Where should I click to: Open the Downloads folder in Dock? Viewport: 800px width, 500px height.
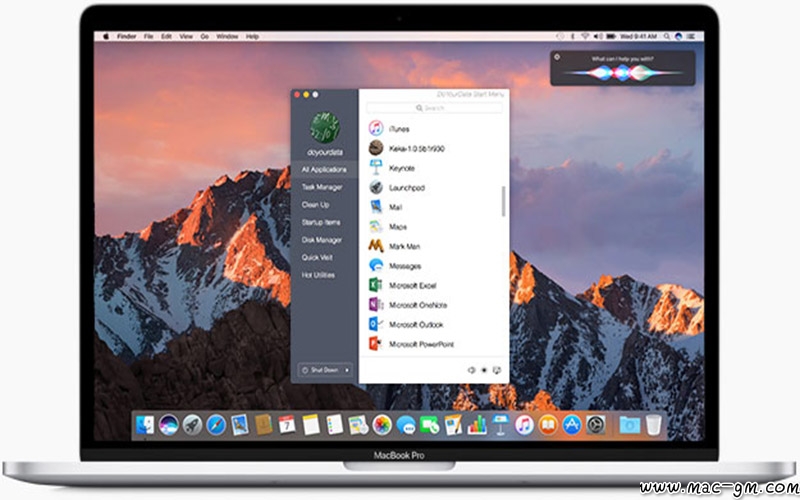pos(630,424)
